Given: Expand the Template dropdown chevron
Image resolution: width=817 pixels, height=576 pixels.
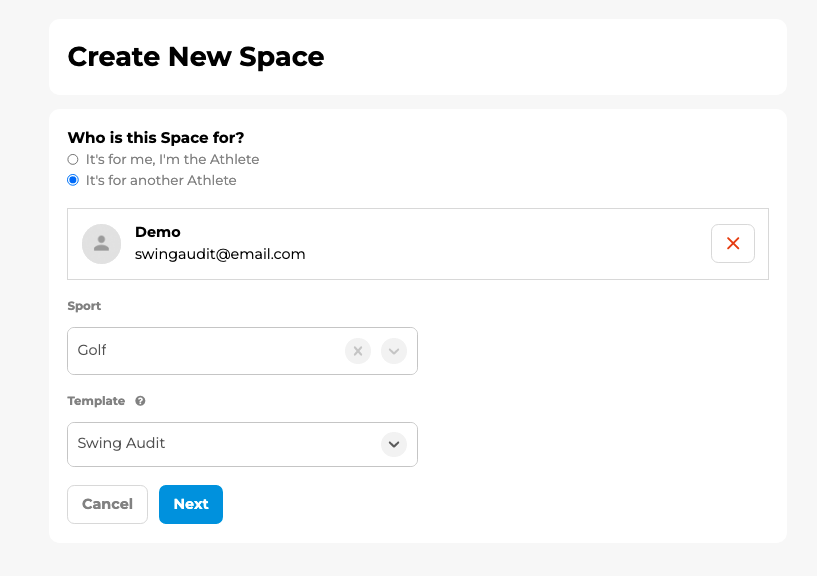Looking at the screenshot, I should tap(394, 444).
